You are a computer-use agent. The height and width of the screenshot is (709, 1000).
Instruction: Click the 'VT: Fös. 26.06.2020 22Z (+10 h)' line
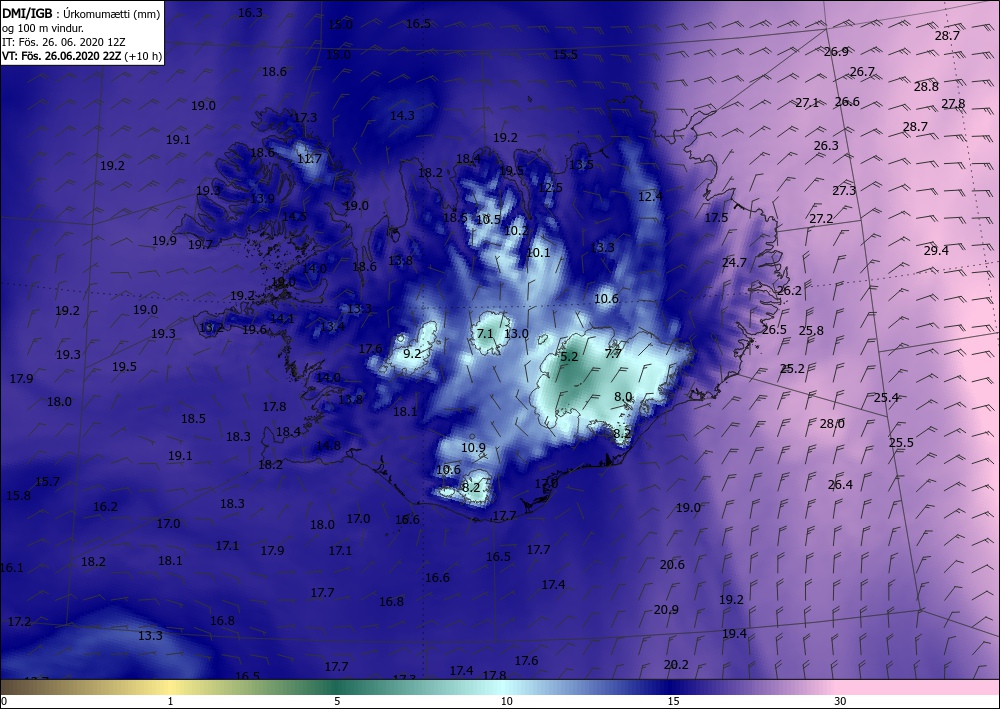[x=82, y=55]
